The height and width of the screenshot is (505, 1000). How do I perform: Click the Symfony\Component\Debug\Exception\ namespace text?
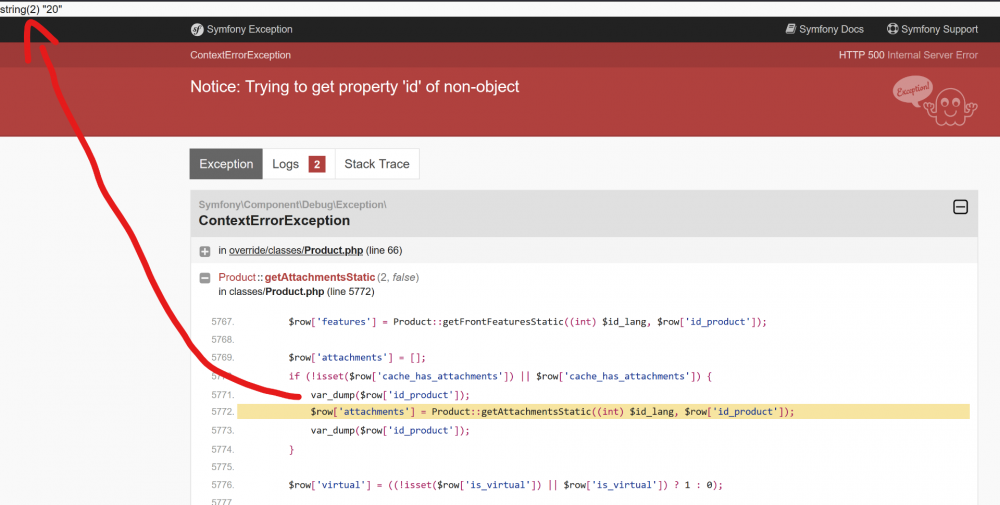pos(292,205)
